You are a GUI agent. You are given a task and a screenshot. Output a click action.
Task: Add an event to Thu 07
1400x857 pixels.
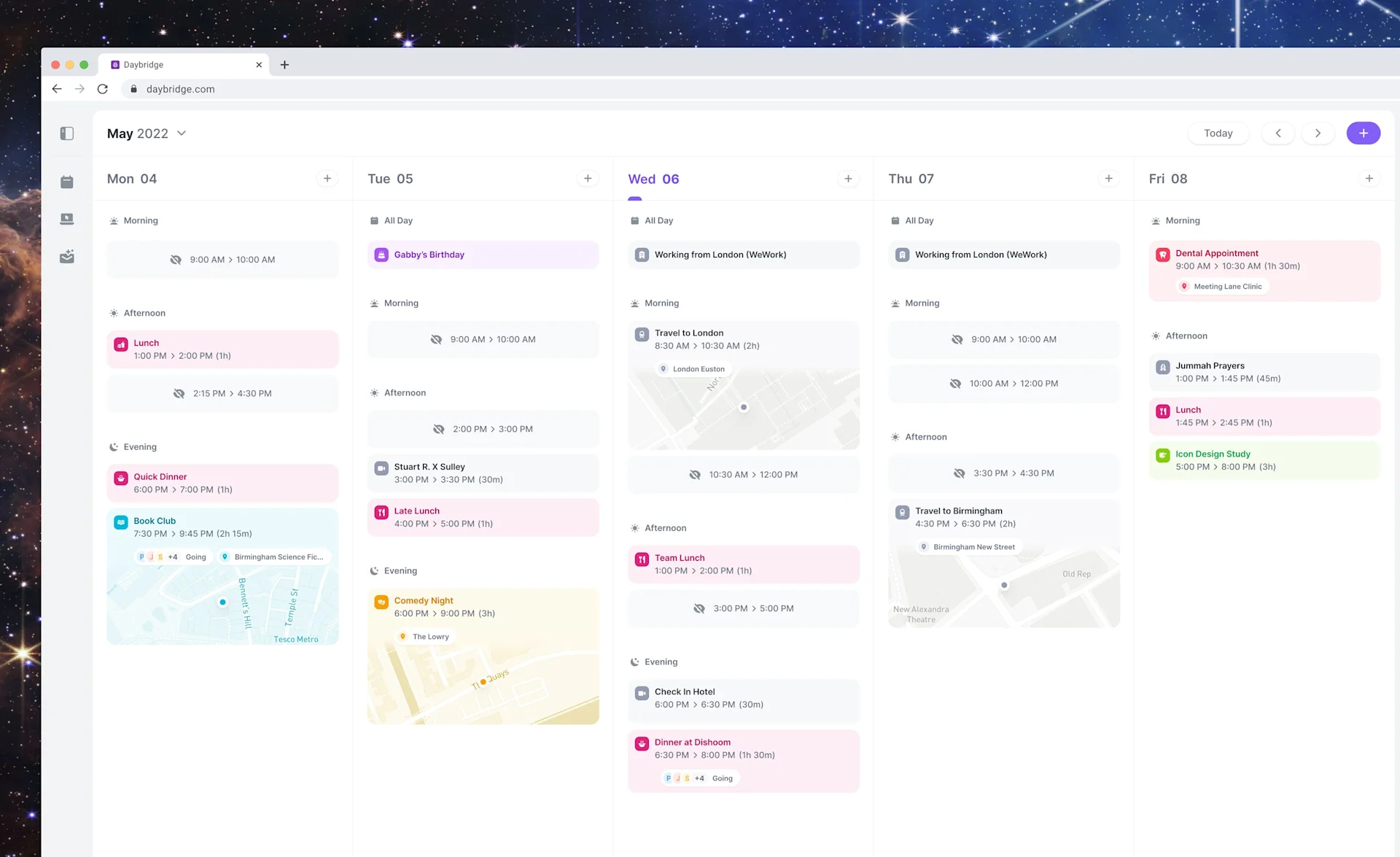pos(1108,179)
